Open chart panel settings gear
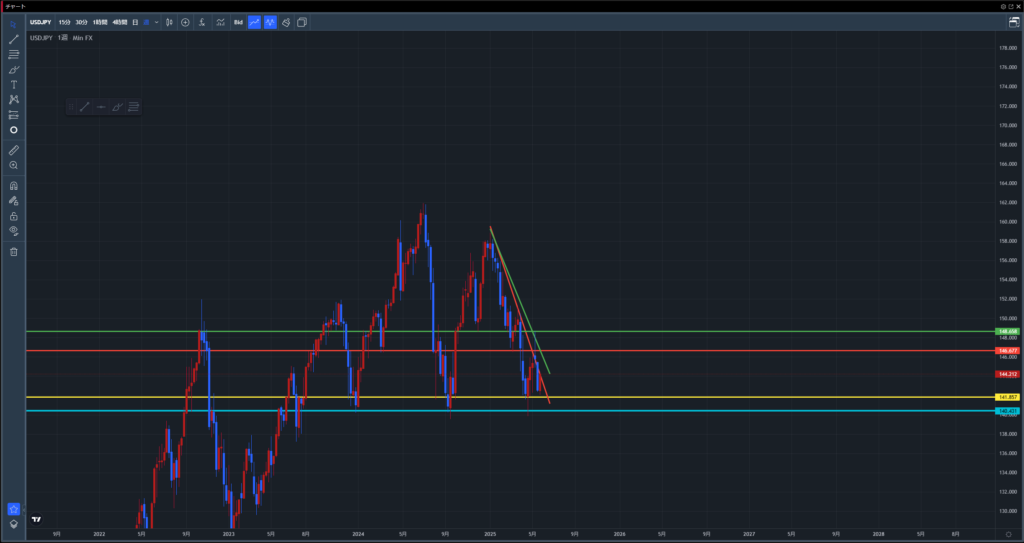 (x=1004, y=6)
